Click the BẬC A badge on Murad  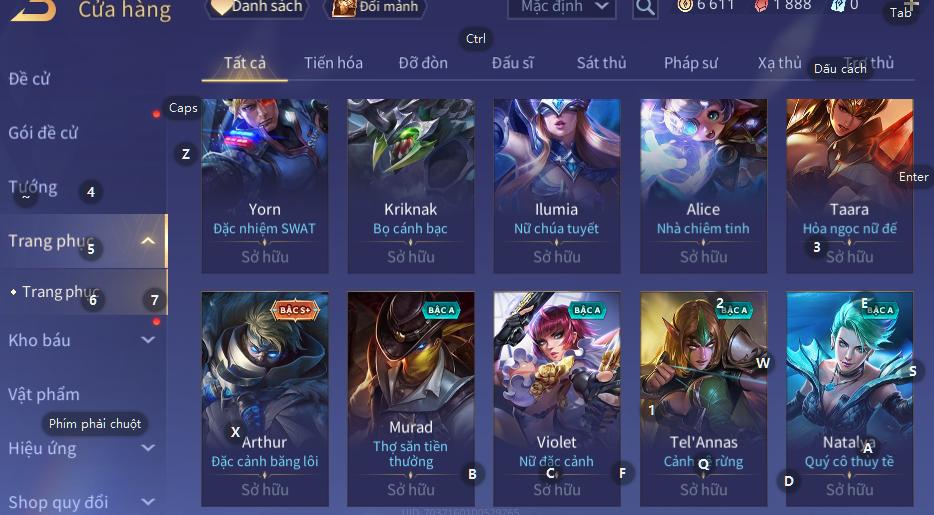coord(441,310)
